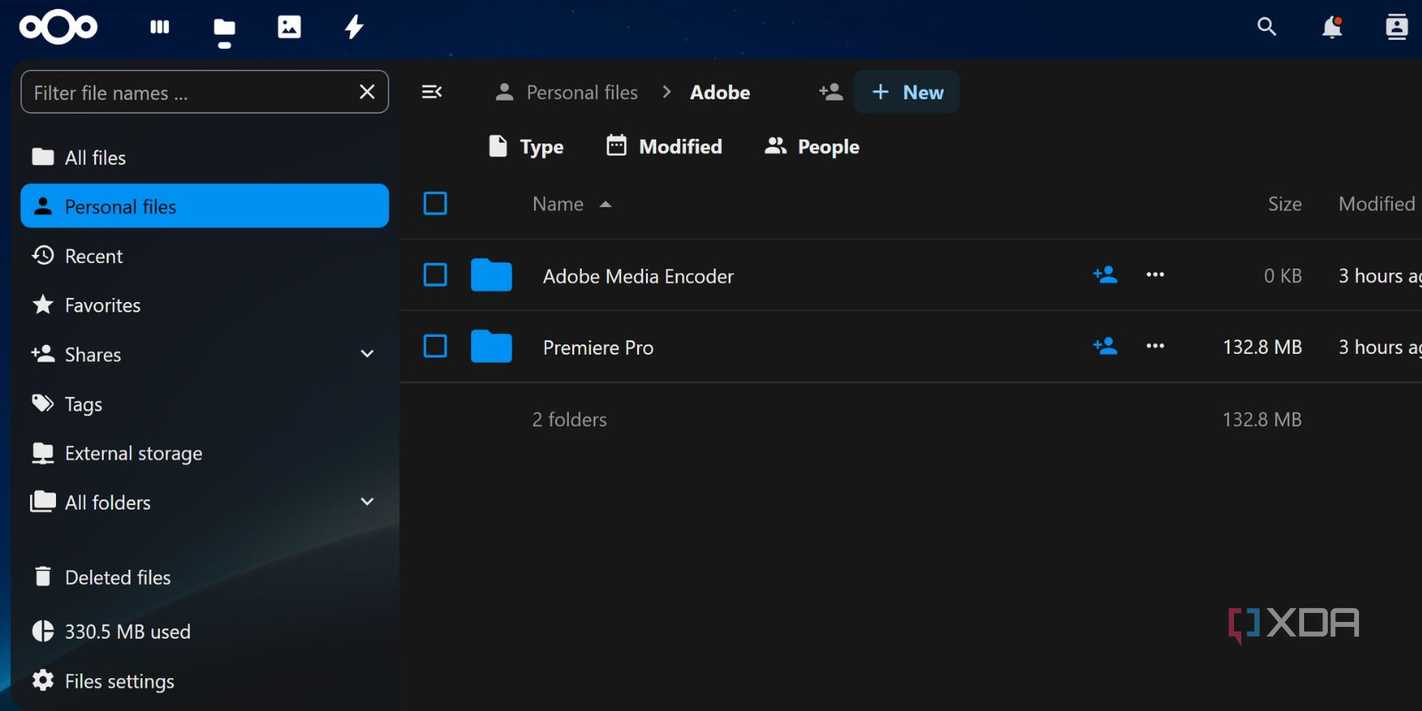This screenshot has width=1422, height=711.
Task: Click the Adobe breadcrumb
Action: [720, 92]
